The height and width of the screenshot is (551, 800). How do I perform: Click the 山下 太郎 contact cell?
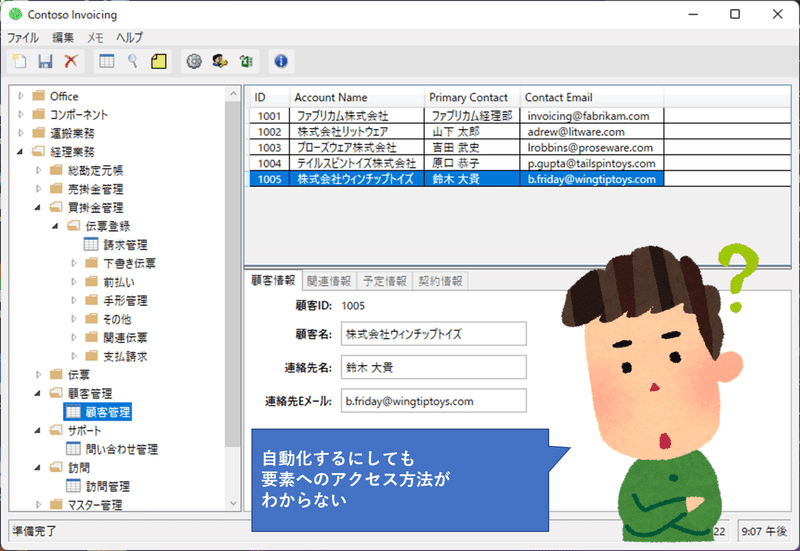472,132
